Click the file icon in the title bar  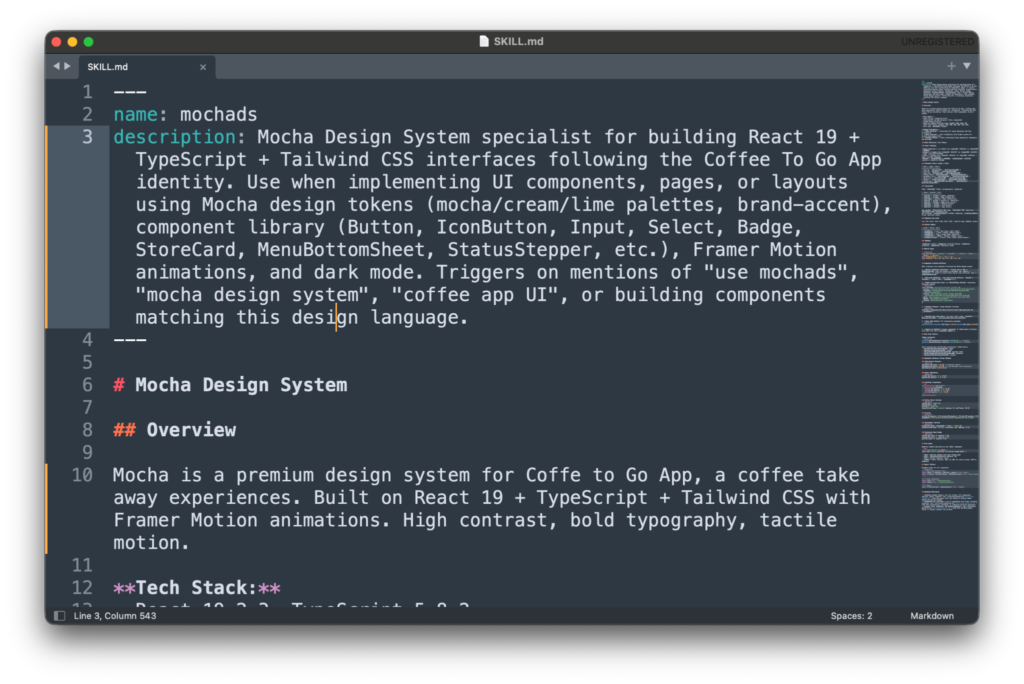click(485, 42)
